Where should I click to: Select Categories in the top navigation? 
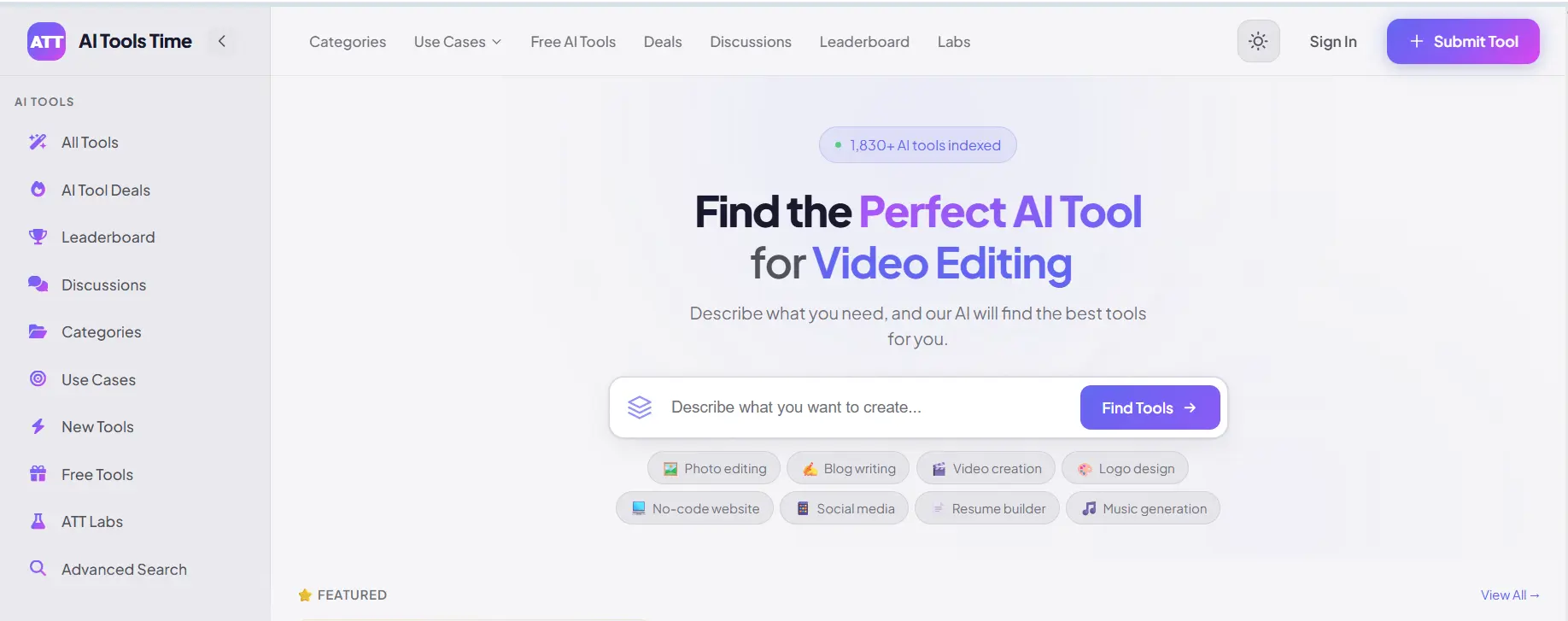tap(348, 42)
